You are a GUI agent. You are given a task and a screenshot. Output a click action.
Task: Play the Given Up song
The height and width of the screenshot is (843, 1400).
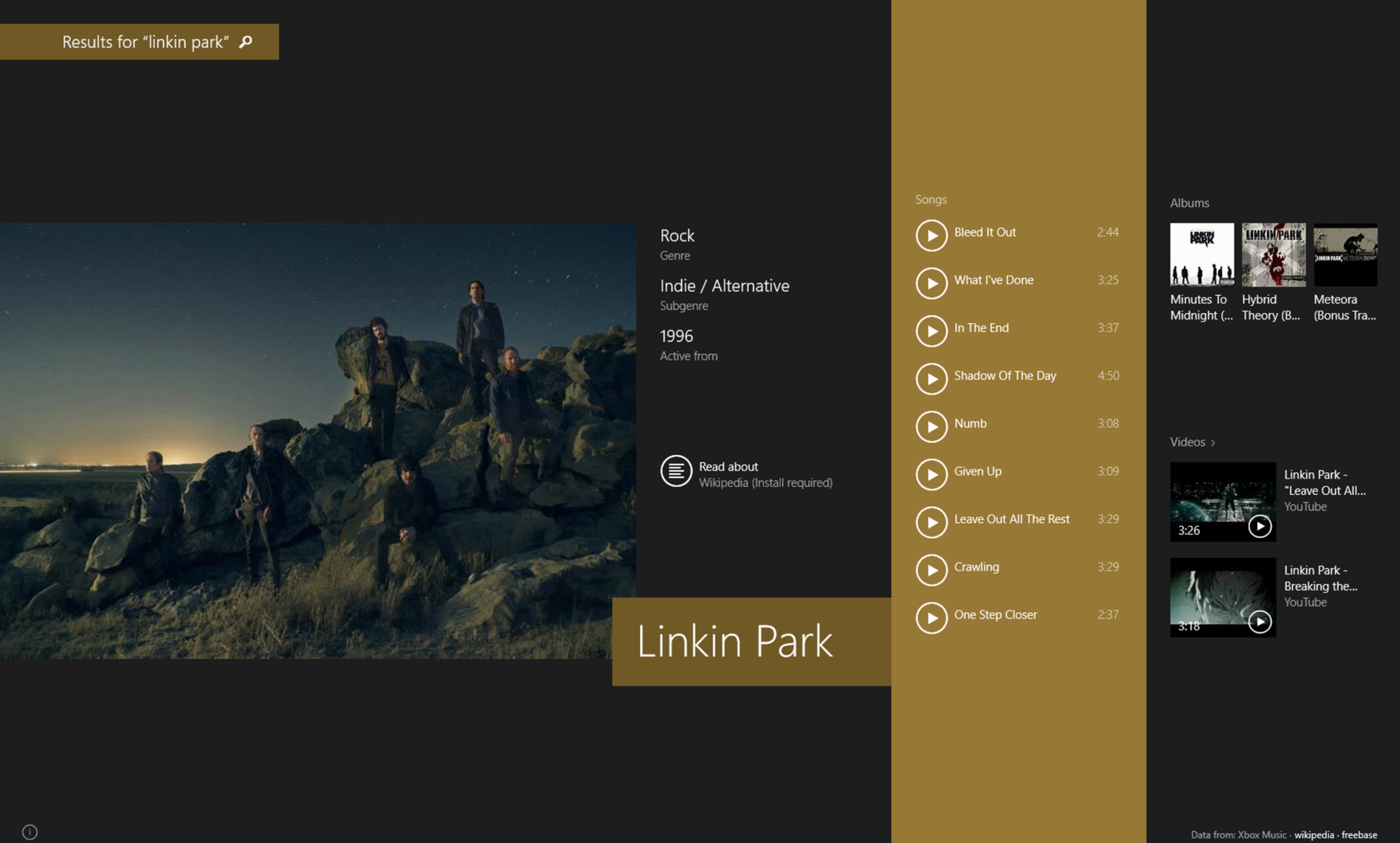pyautogui.click(x=931, y=475)
